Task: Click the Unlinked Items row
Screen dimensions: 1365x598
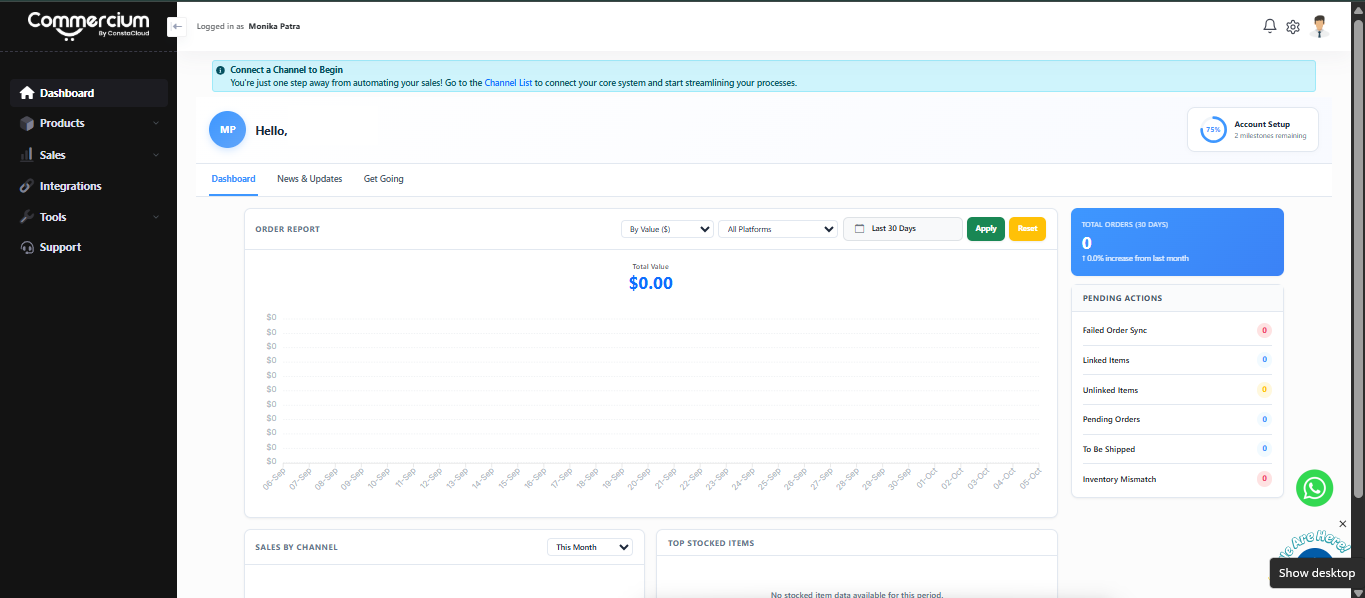Action: pyautogui.click(x=1177, y=390)
